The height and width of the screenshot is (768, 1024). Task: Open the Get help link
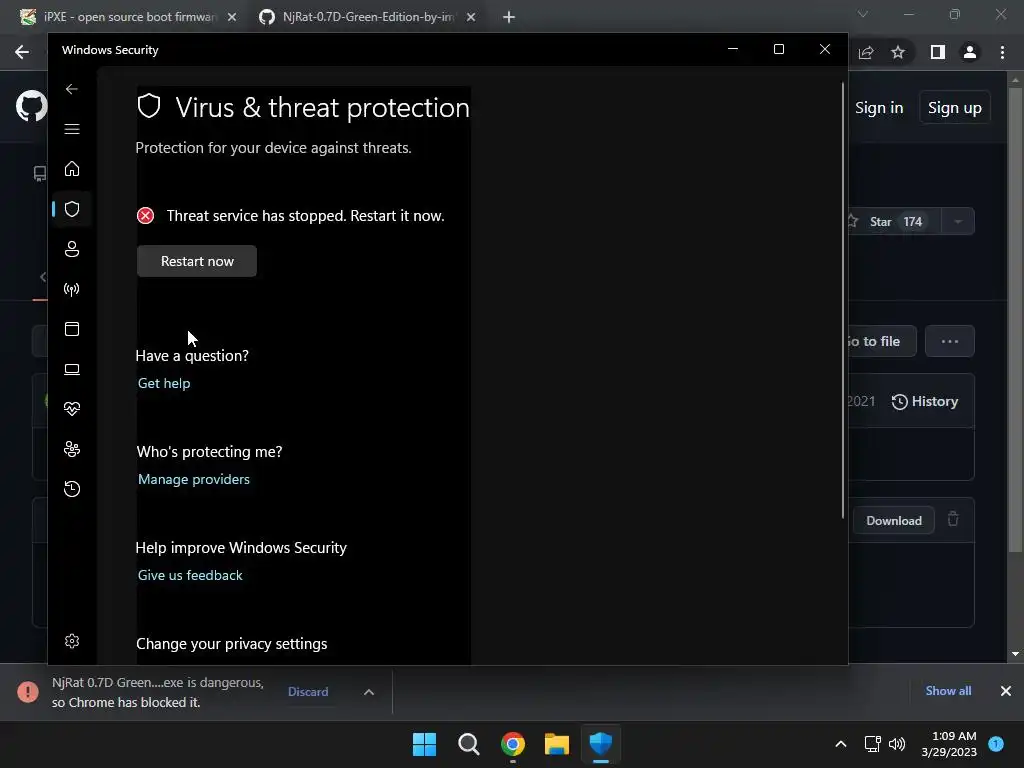[x=164, y=383]
